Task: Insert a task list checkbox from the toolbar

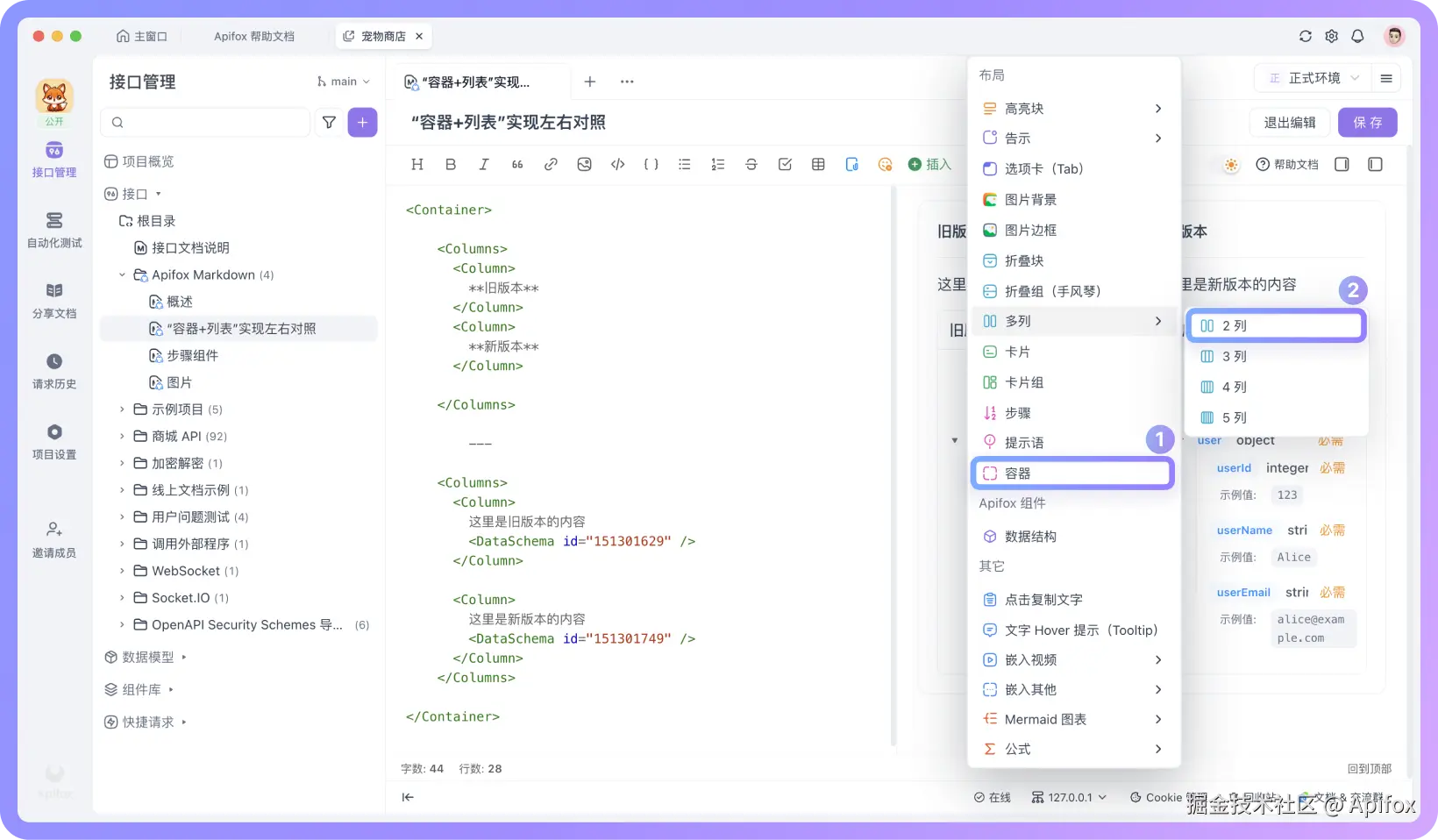Action: pyautogui.click(x=785, y=164)
